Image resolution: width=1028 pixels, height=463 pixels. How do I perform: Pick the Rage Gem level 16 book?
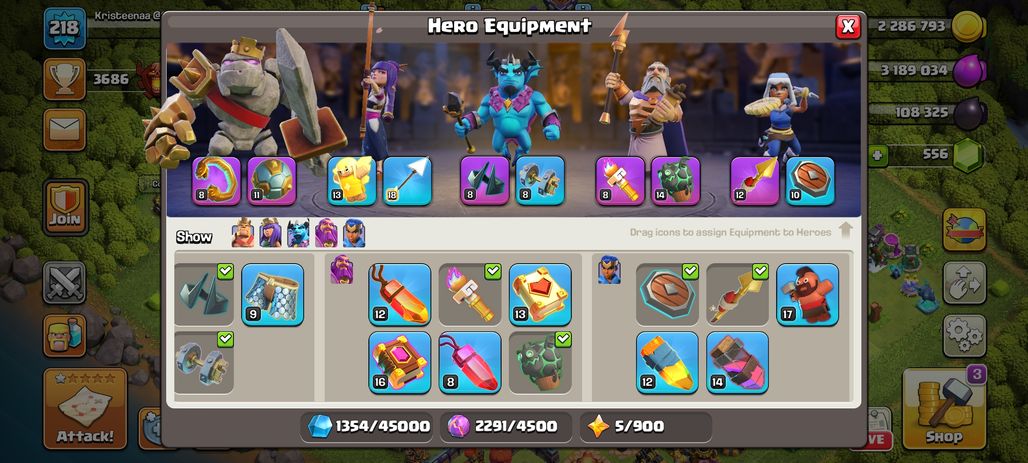[399, 362]
